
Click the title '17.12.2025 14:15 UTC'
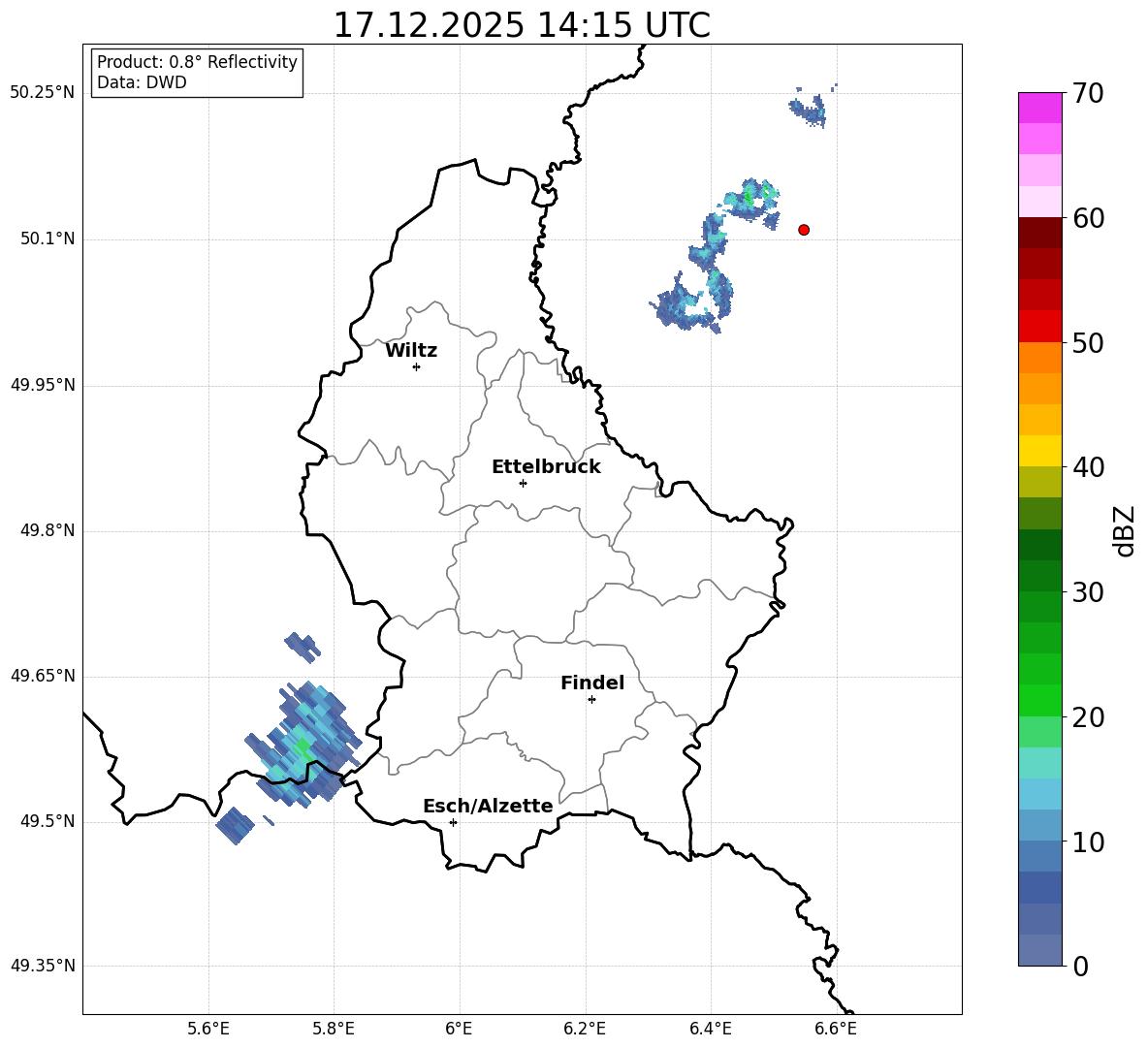[x=522, y=25]
